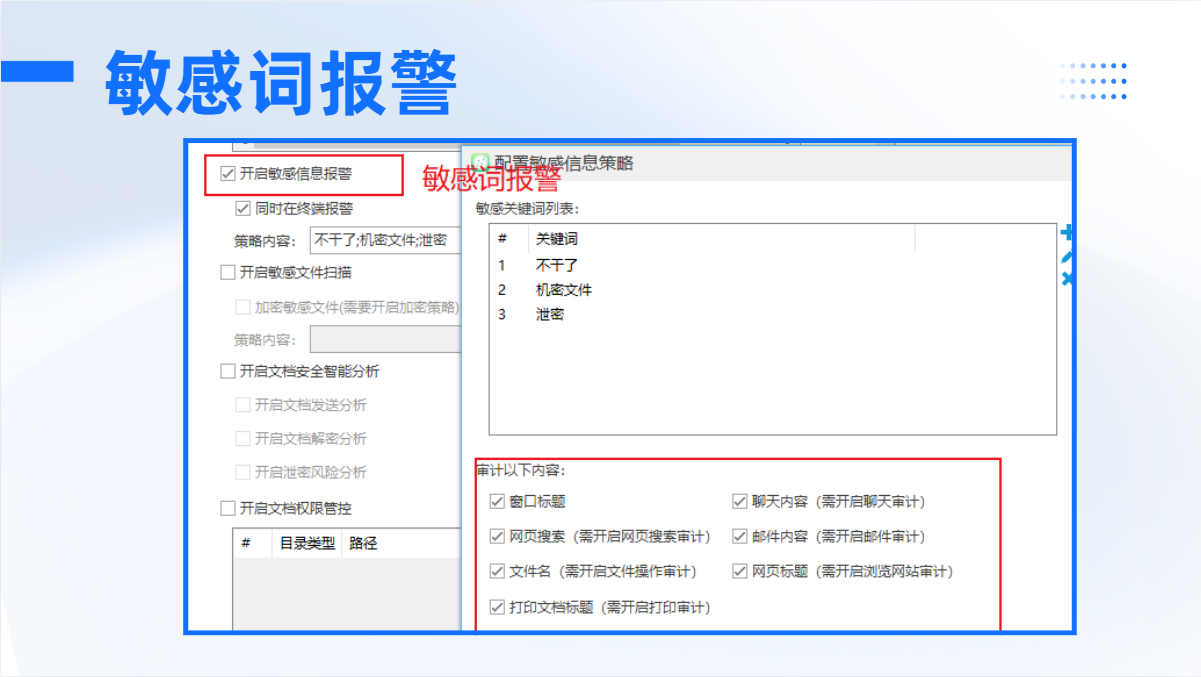The width and height of the screenshot is (1201, 677).
Task: Toggle 窗口标题 audit checkbox
Action: pos(497,502)
